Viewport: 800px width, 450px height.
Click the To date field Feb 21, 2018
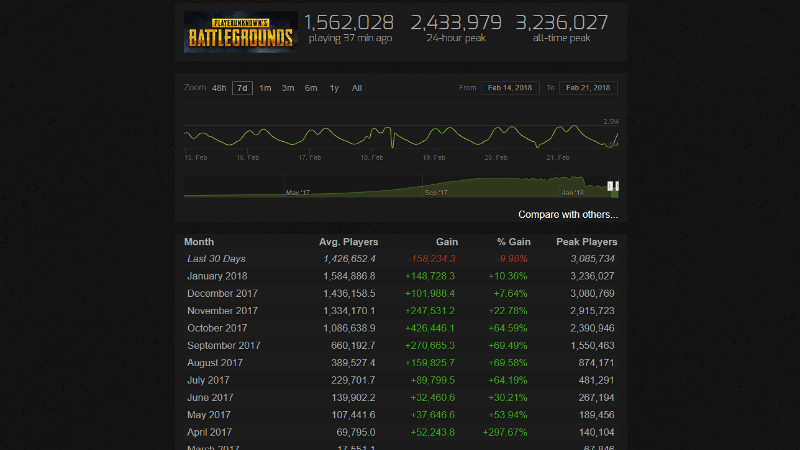point(589,88)
